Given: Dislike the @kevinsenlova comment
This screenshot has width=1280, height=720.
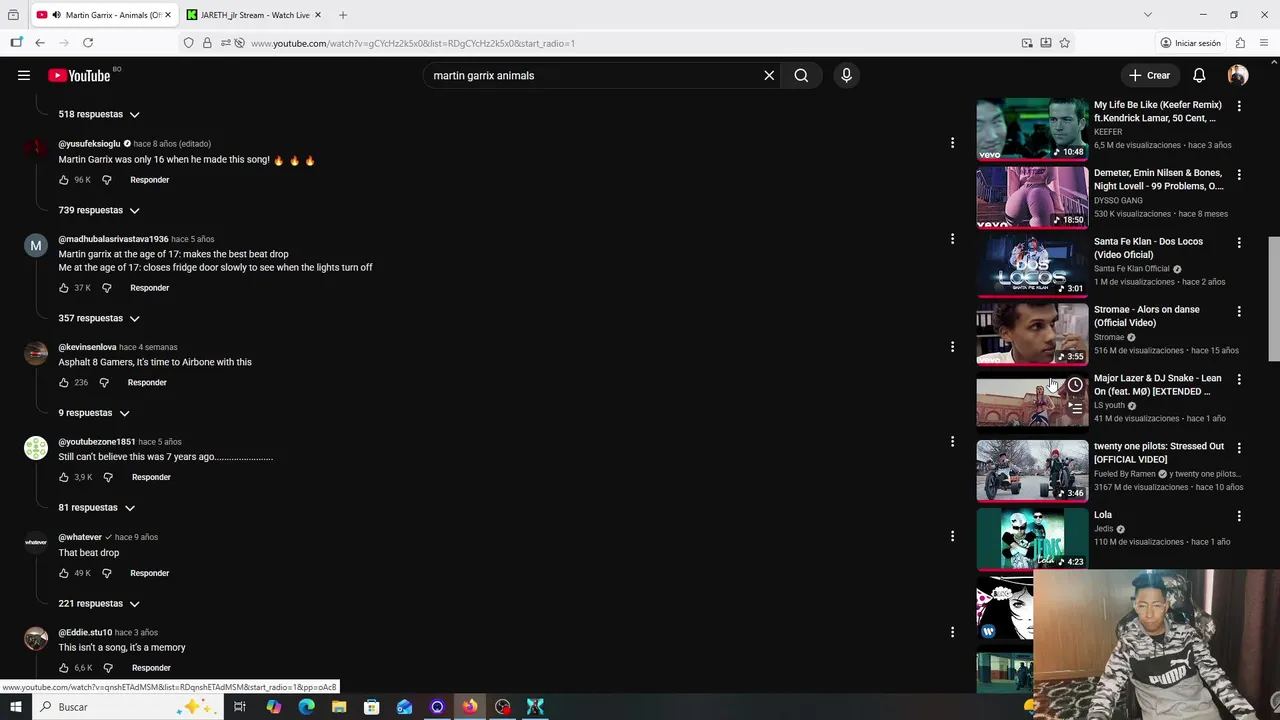Looking at the screenshot, I should click(104, 382).
